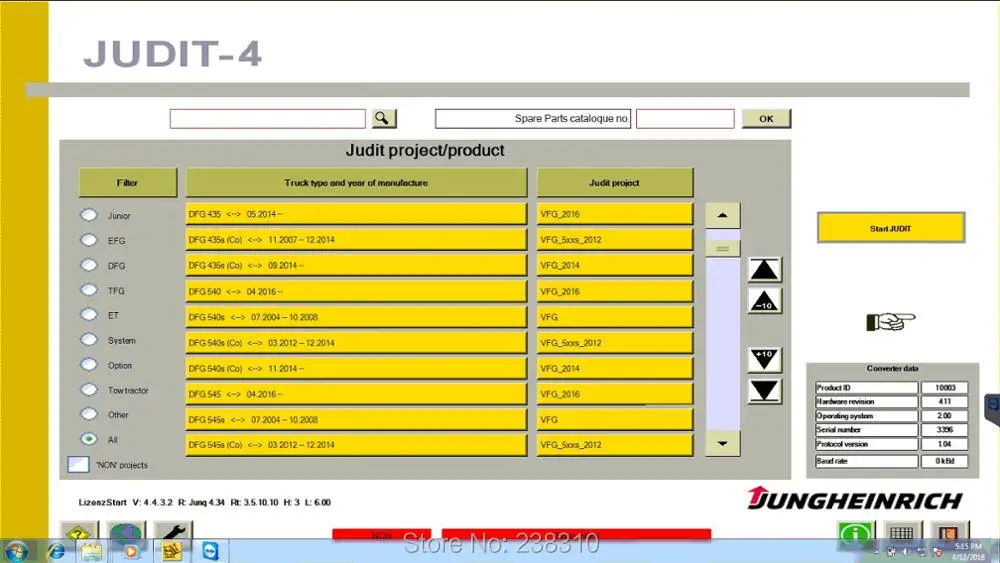Advance list ten entries (+10 triangle)
Image resolution: width=1000 pixels, height=563 pixels.
coord(764,359)
